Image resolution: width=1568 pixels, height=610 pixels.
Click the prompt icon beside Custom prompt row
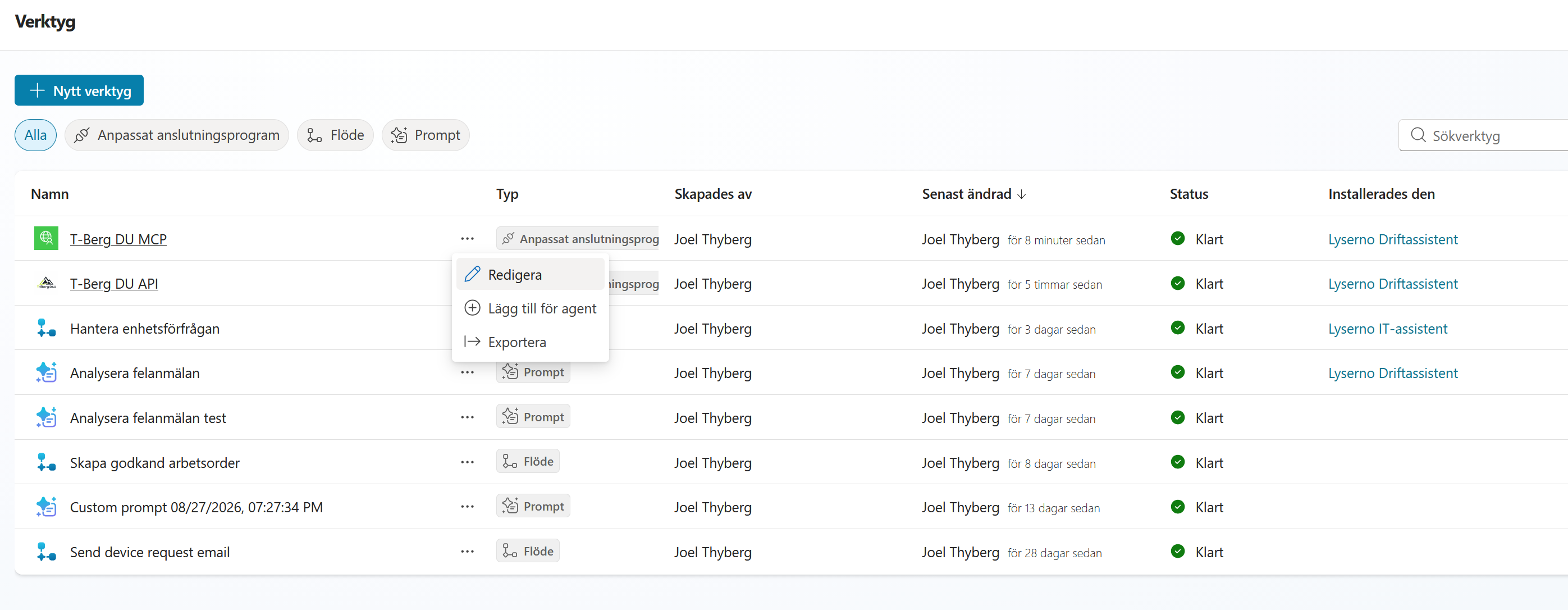tap(46, 507)
